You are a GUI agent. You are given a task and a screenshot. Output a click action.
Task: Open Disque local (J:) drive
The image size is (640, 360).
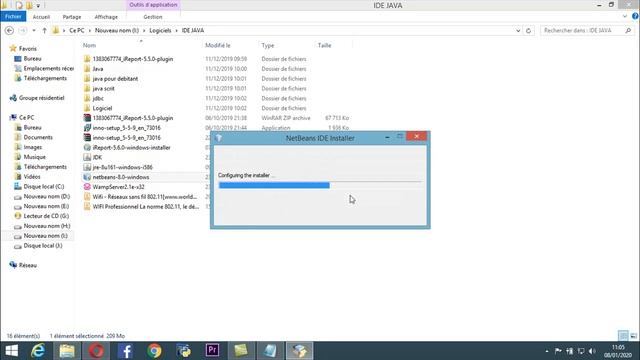(x=43, y=246)
